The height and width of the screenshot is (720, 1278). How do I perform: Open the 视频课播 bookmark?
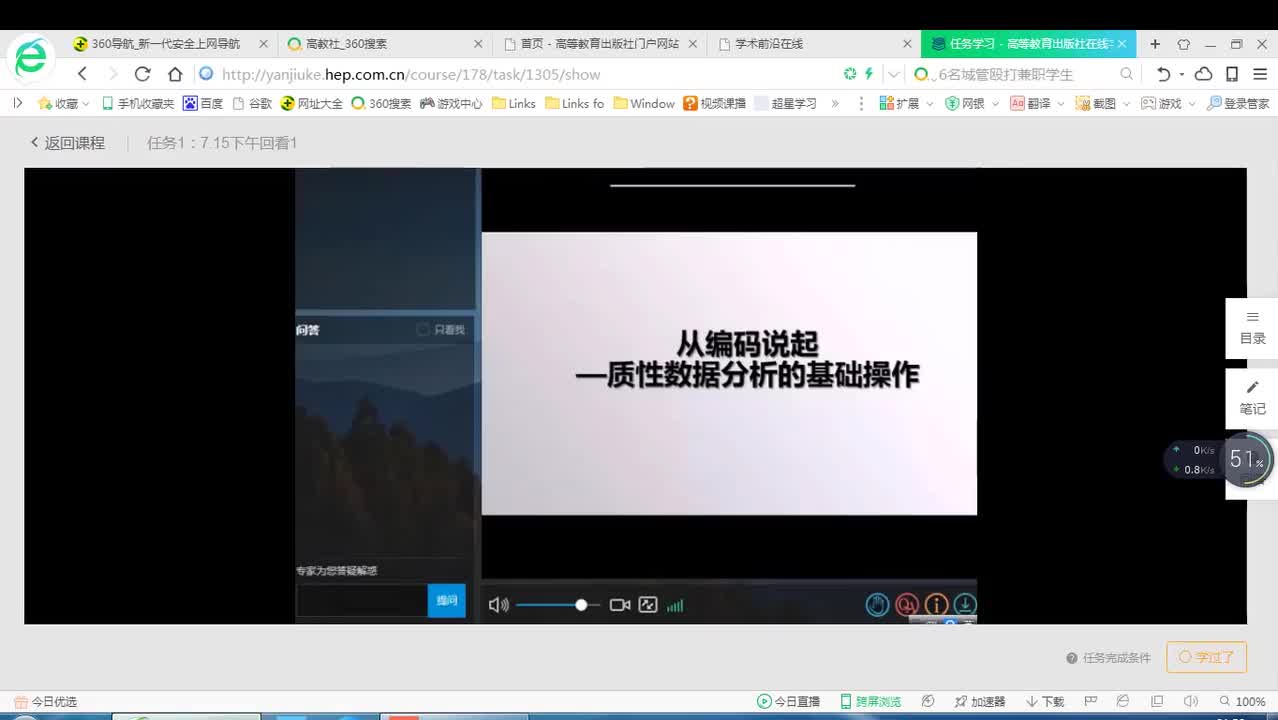(714, 103)
